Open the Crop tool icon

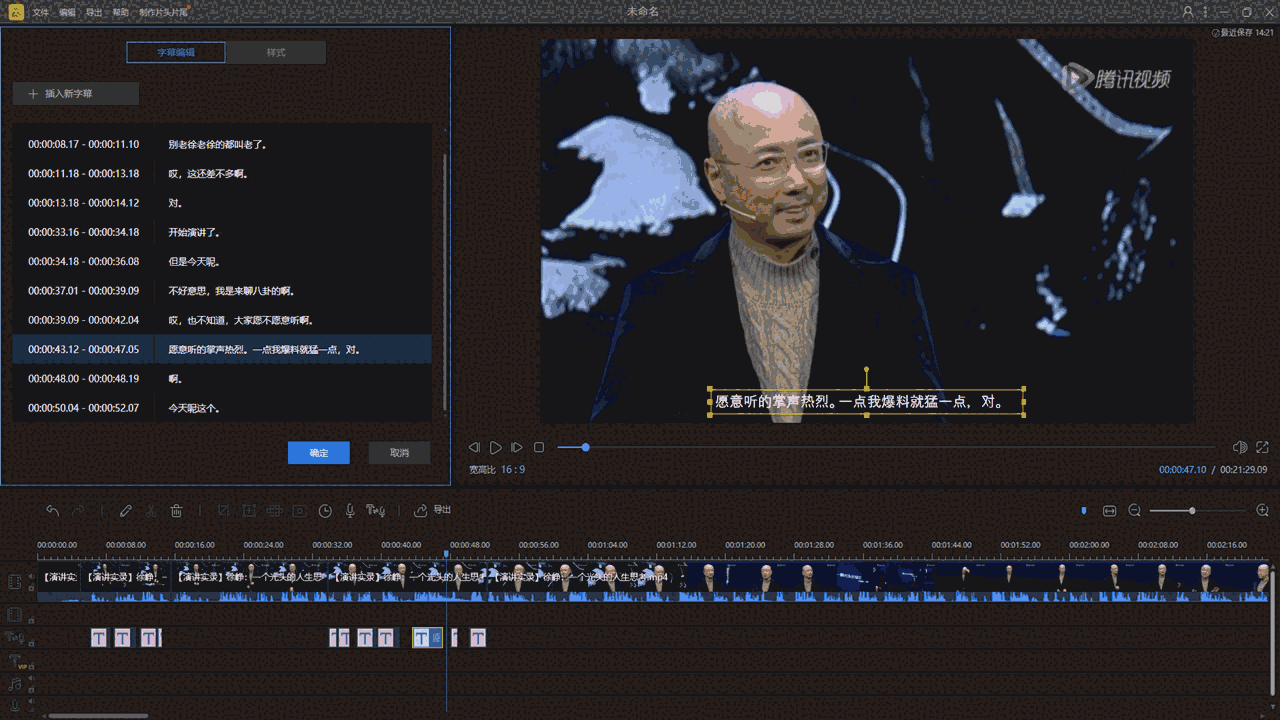point(224,511)
